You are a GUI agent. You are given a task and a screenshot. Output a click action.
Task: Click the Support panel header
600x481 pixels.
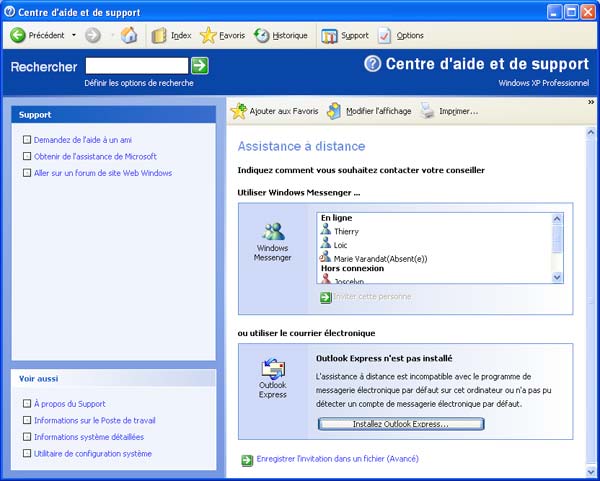point(114,115)
